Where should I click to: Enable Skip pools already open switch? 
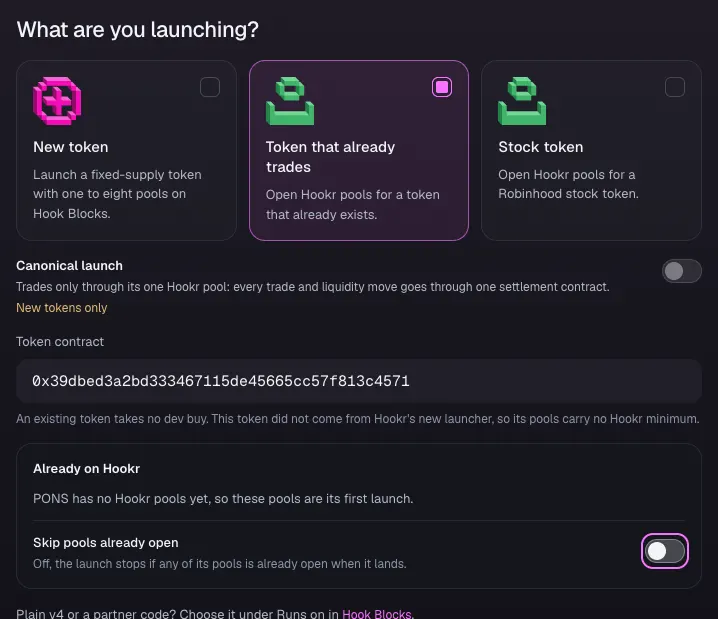665,551
